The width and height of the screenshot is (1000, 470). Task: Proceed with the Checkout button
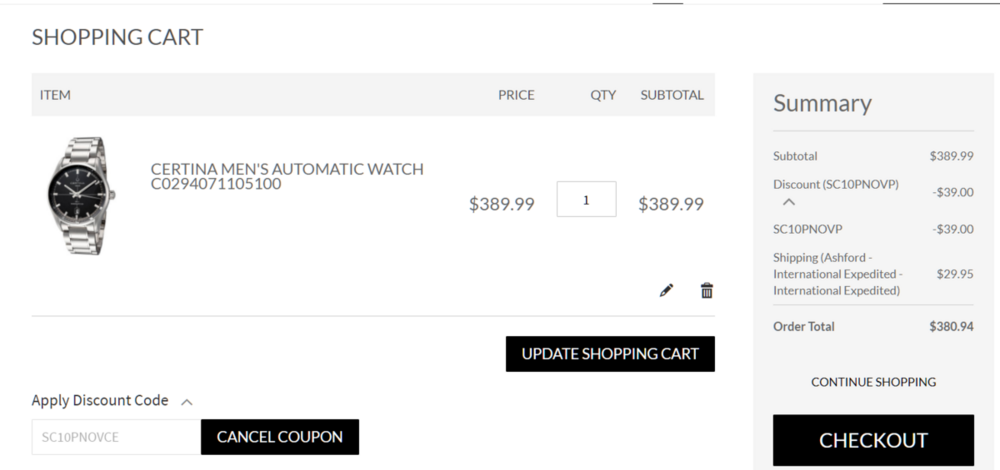coord(873,441)
